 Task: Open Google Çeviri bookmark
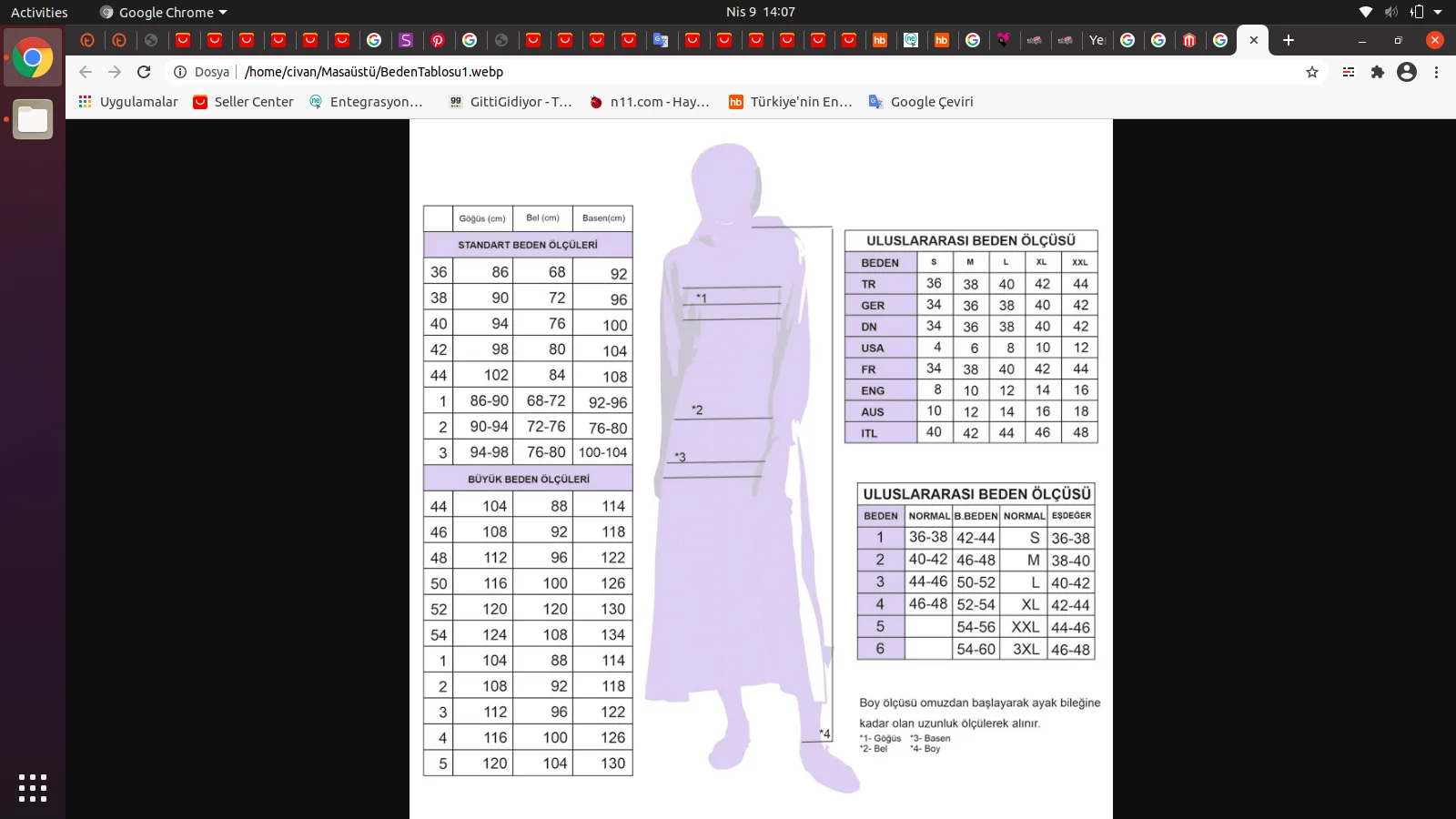pyautogui.click(x=921, y=102)
